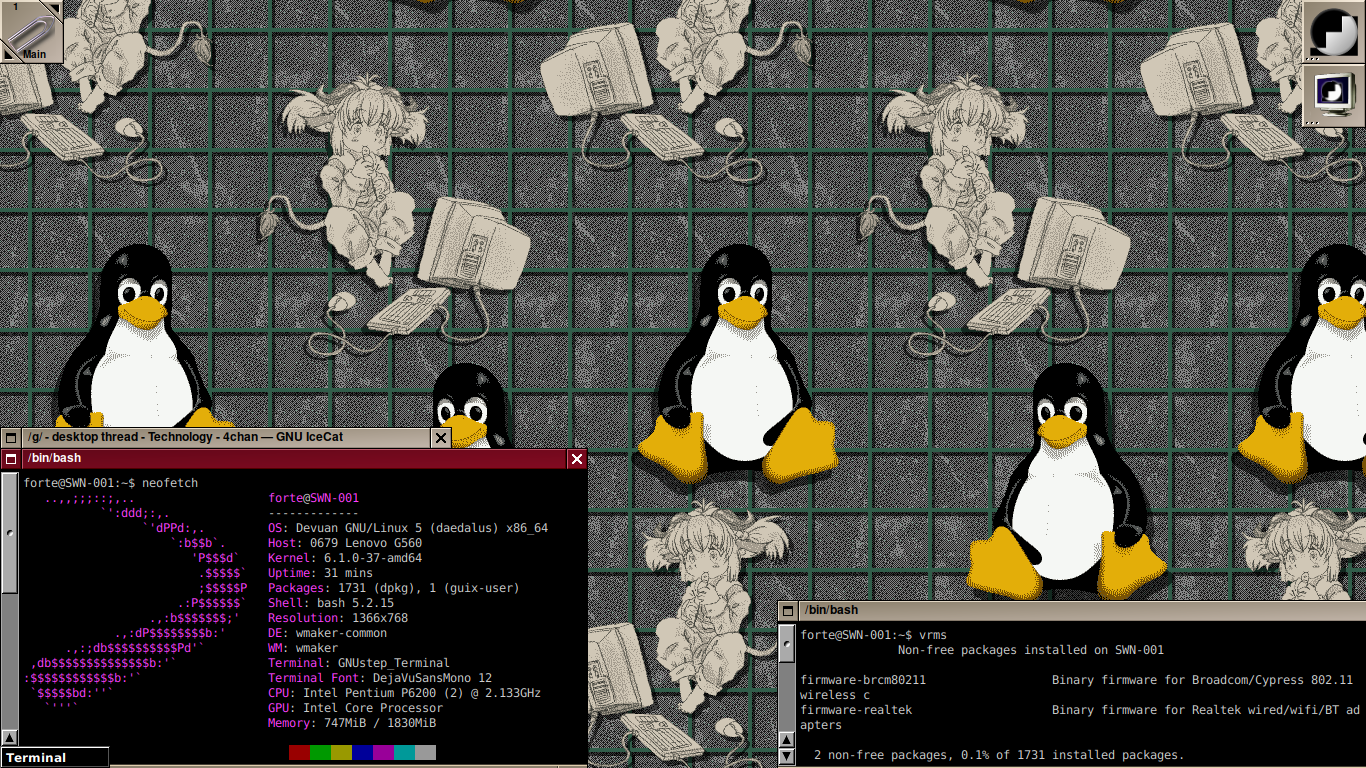
Task: Click the 'Terminal Font: DejaVuSansMono 12' line
Action: point(380,678)
